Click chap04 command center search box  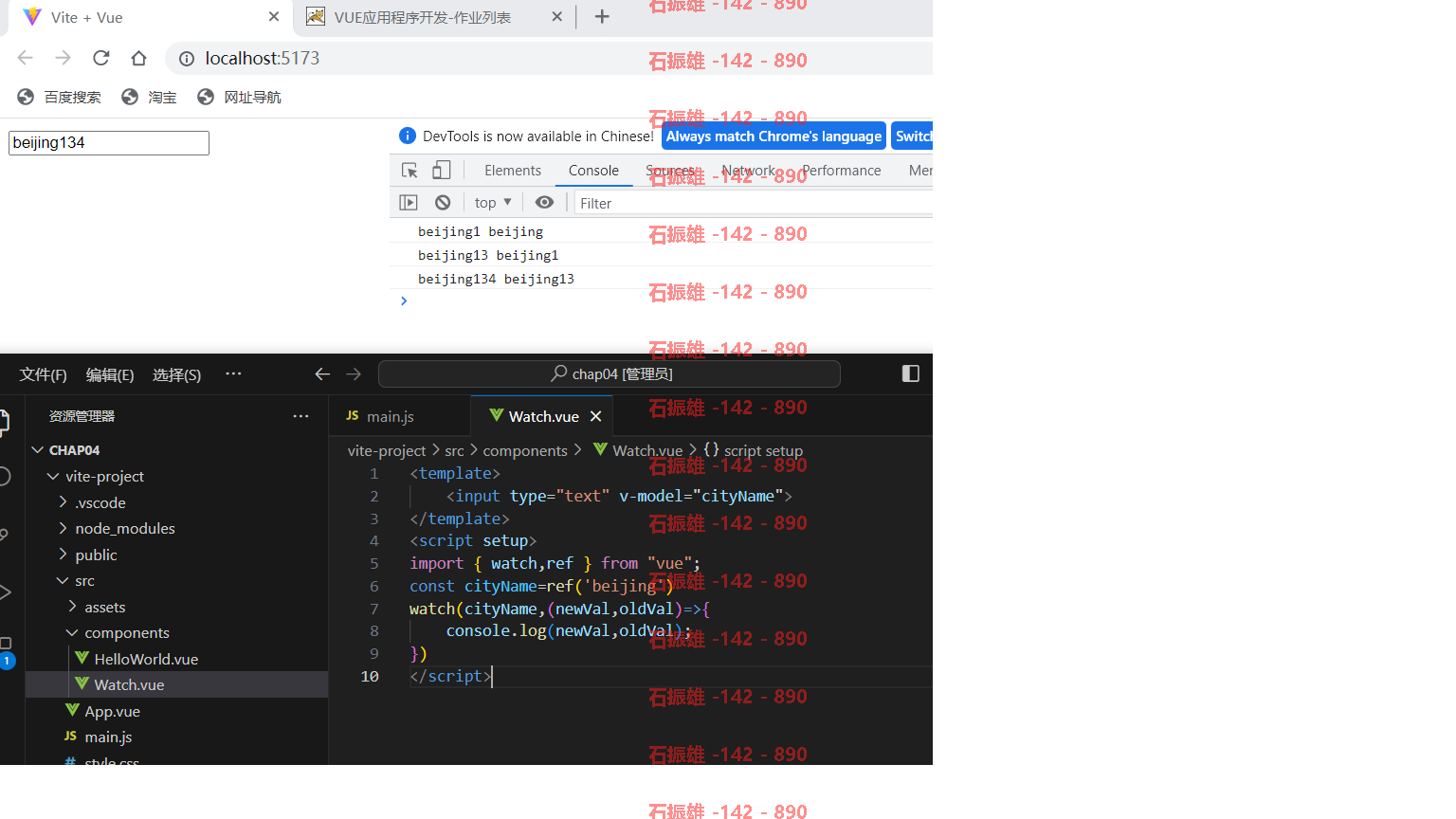point(610,374)
